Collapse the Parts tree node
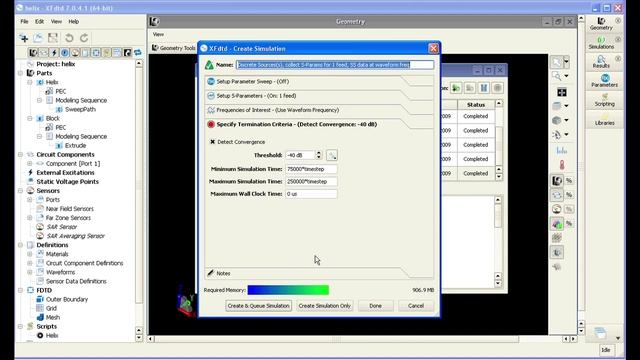The width and height of the screenshot is (640, 360). [x=20, y=73]
